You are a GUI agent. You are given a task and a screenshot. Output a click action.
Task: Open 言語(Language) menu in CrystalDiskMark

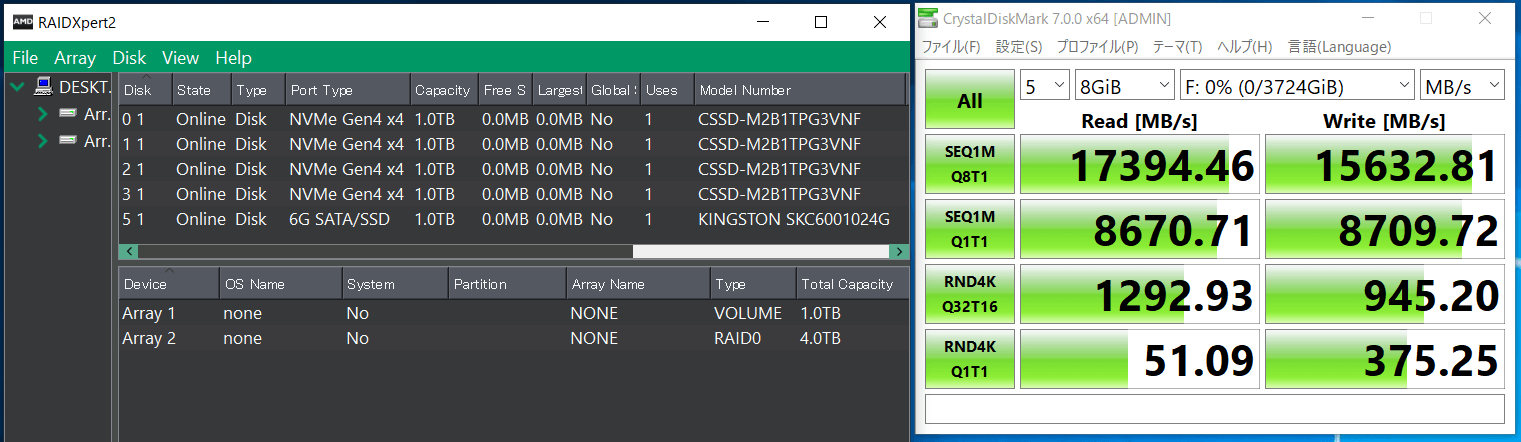1339,46
